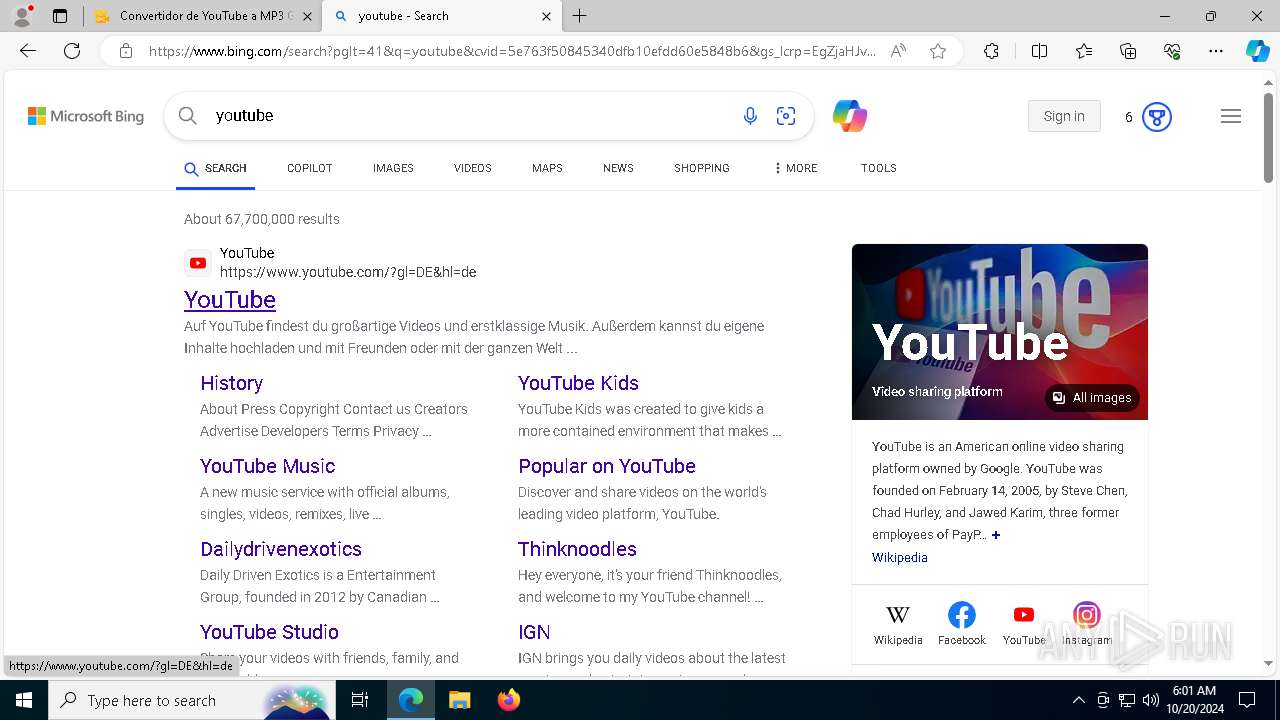Click the page vertical scrollbar thumb
Screen dimensions: 1280x720
1268,137
